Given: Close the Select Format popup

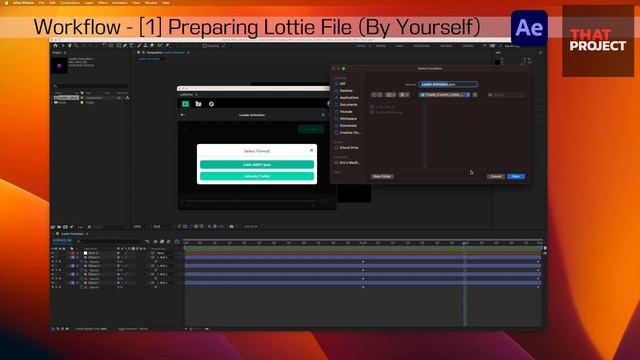Looking at the screenshot, I should (x=311, y=150).
